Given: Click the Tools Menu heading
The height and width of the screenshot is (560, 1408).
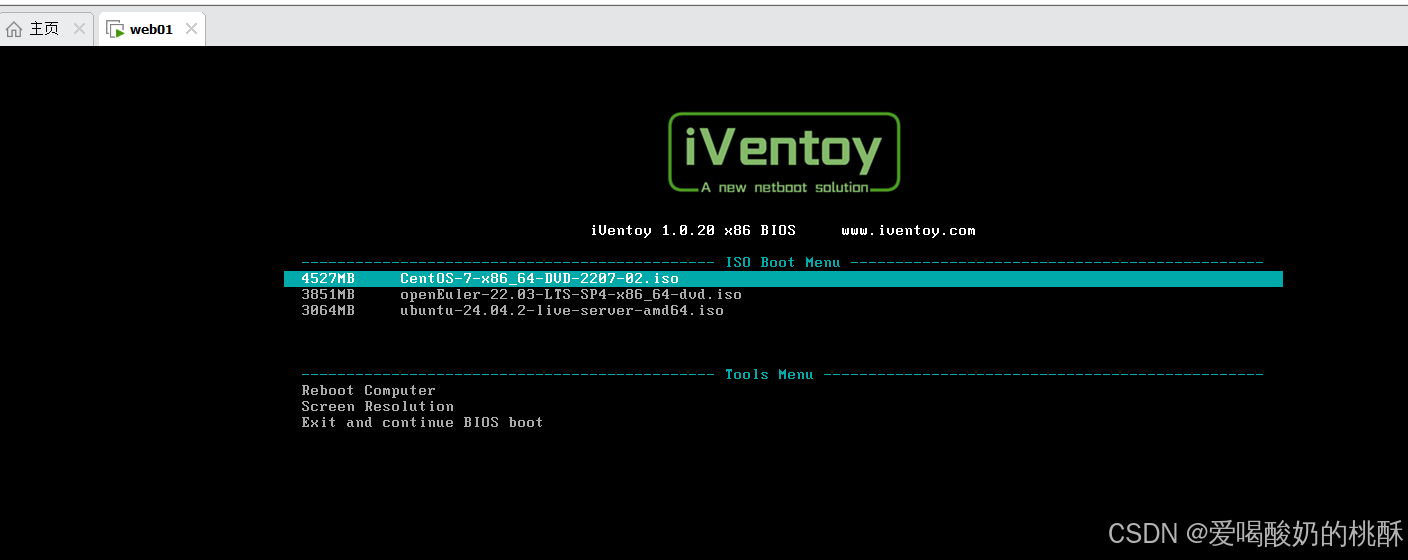Looking at the screenshot, I should pos(769,375).
